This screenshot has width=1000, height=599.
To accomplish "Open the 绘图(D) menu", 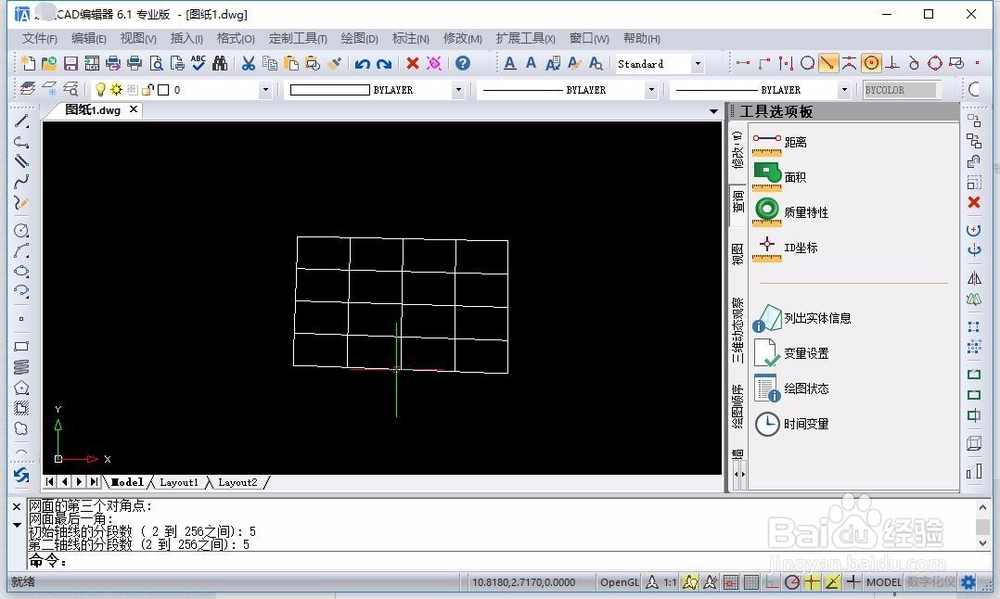I will pyautogui.click(x=359, y=38).
